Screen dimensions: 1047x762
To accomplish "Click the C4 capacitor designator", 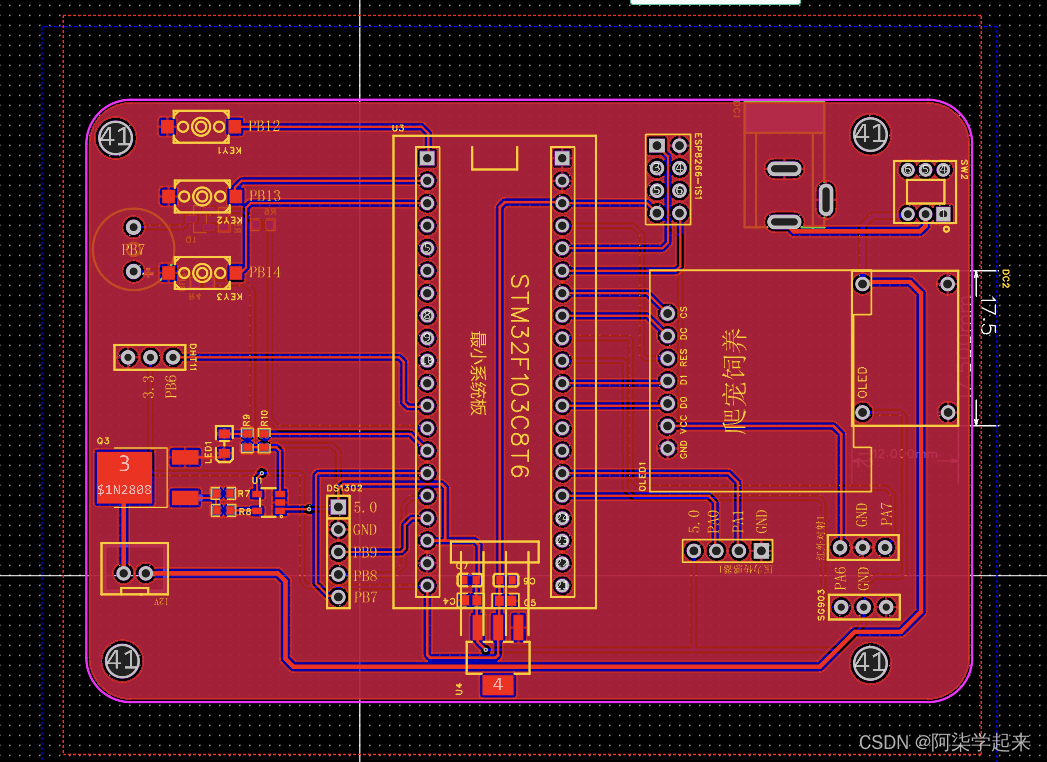I will point(449,602).
